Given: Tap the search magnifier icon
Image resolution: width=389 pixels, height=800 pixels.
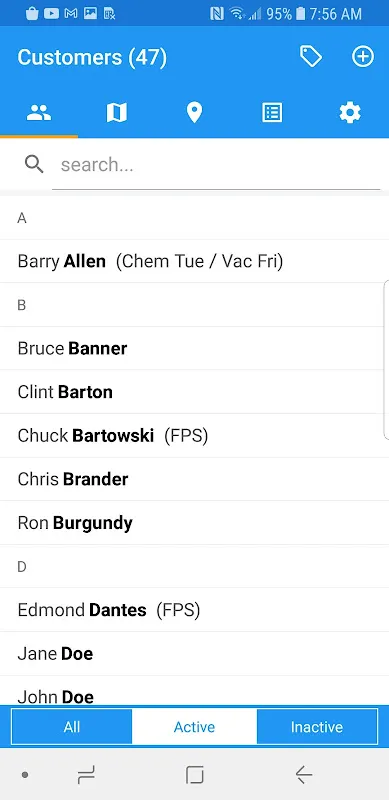Looking at the screenshot, I should click(x=34, y=164).
